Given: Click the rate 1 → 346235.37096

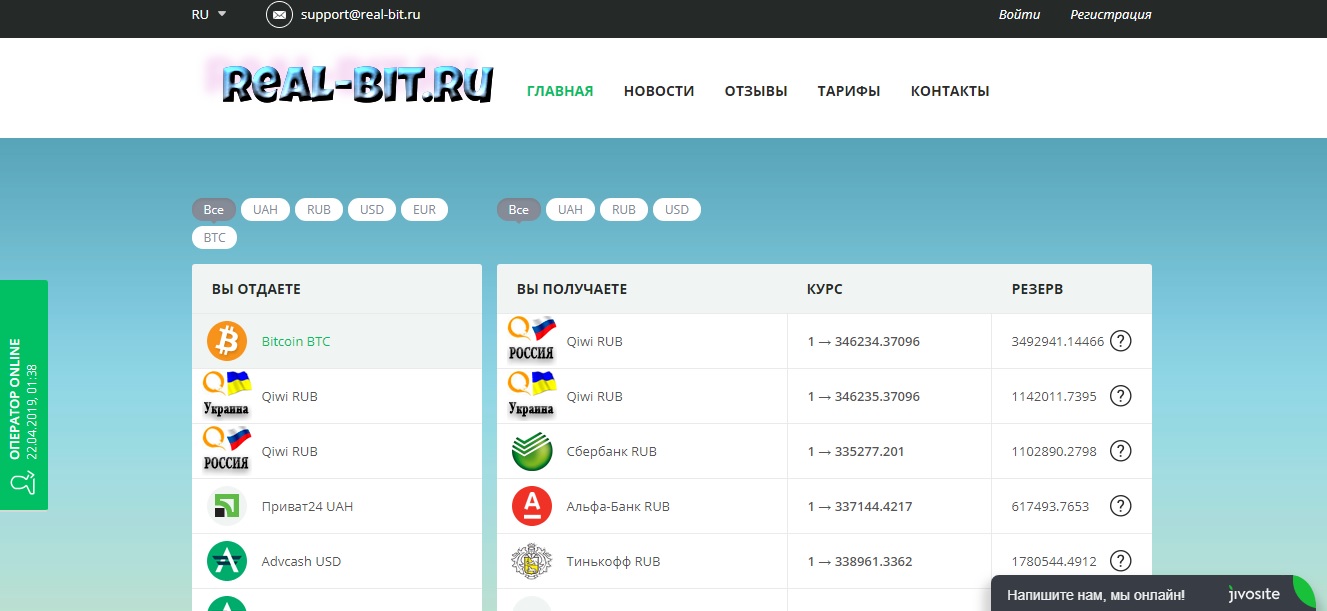Looking at the screenshot, I should tap(864, 397).
